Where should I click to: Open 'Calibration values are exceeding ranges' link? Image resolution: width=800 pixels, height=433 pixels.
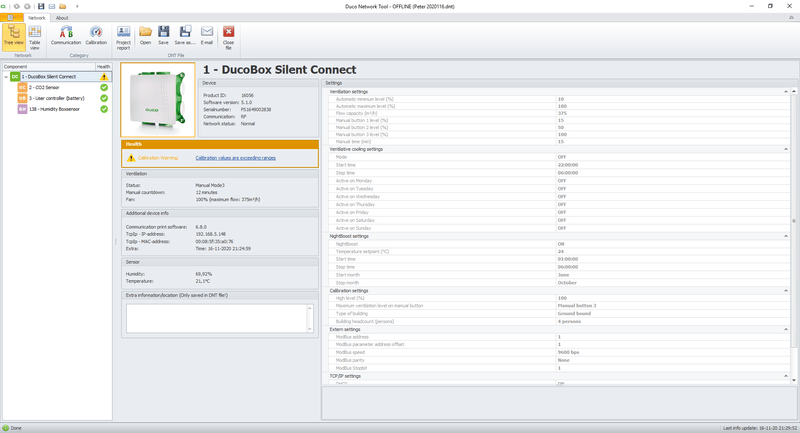[235, 158]
